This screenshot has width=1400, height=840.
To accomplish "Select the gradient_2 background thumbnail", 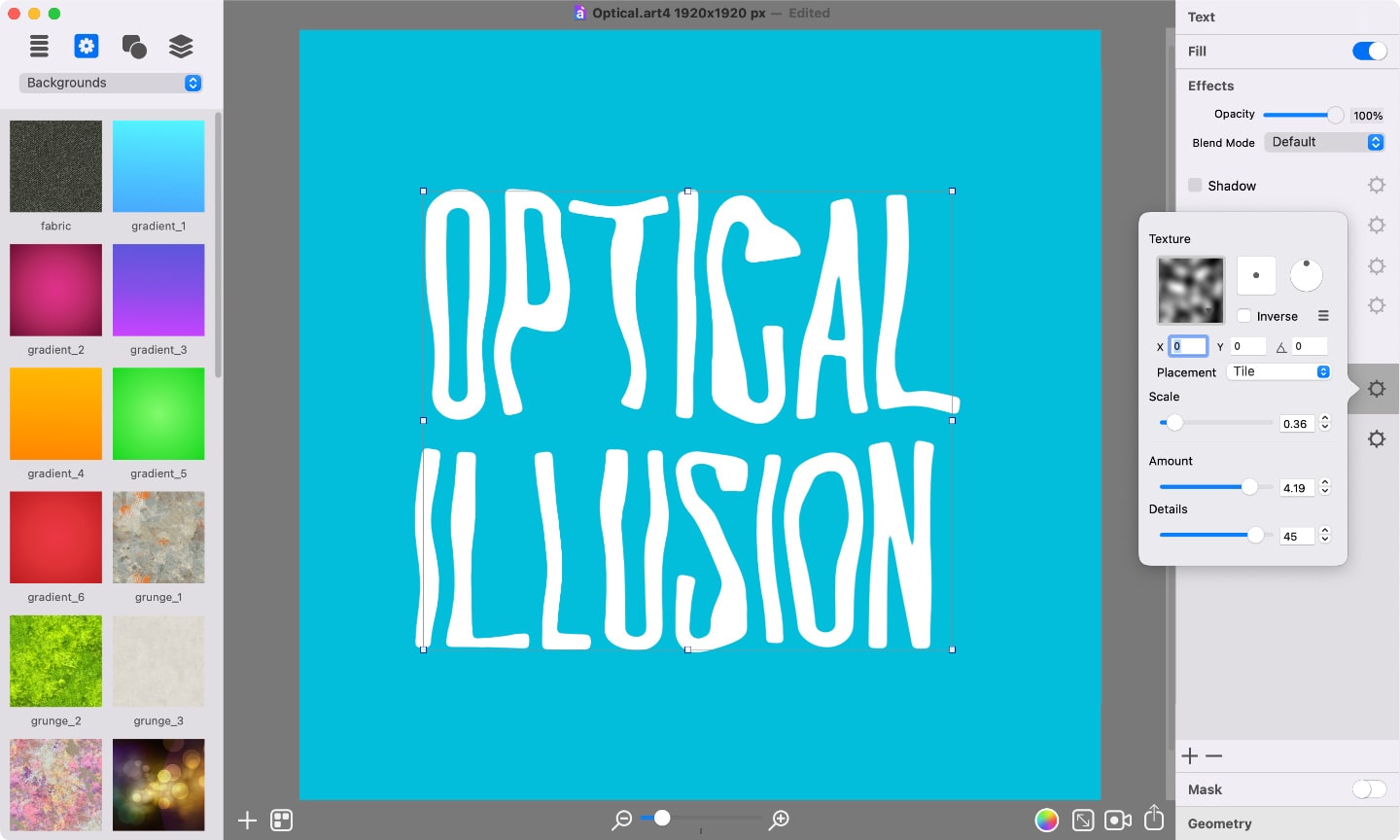I will point(55,290).
